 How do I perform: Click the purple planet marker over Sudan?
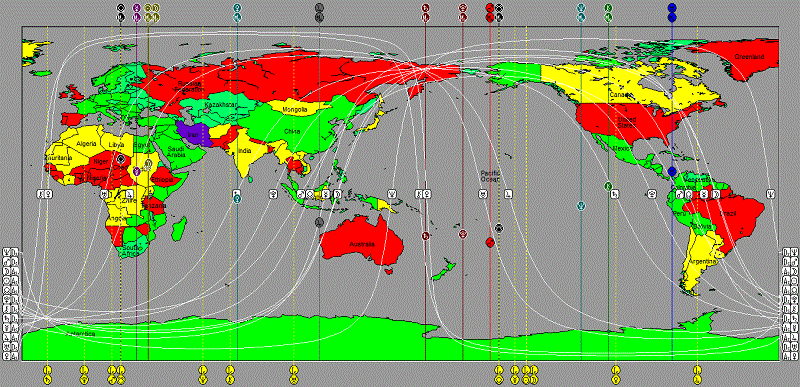tap(137, 171)
